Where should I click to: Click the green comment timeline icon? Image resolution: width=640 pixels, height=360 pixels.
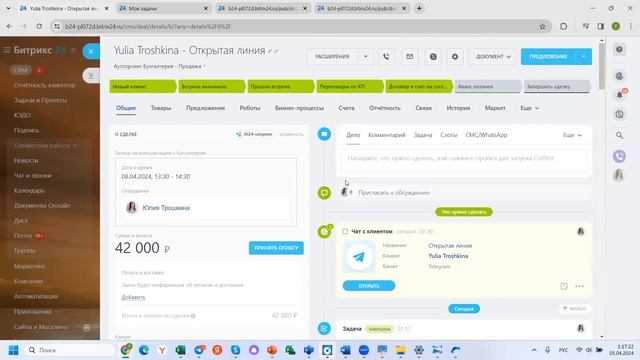324,193
